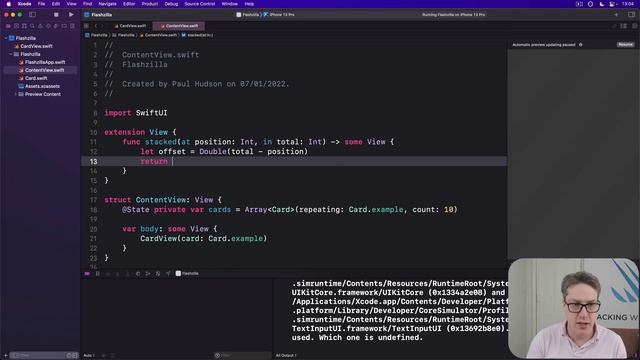Viewport: 640px width, 360px height.
Task: Show the Test navigator diamond icon
Action: tap(48, 26)
